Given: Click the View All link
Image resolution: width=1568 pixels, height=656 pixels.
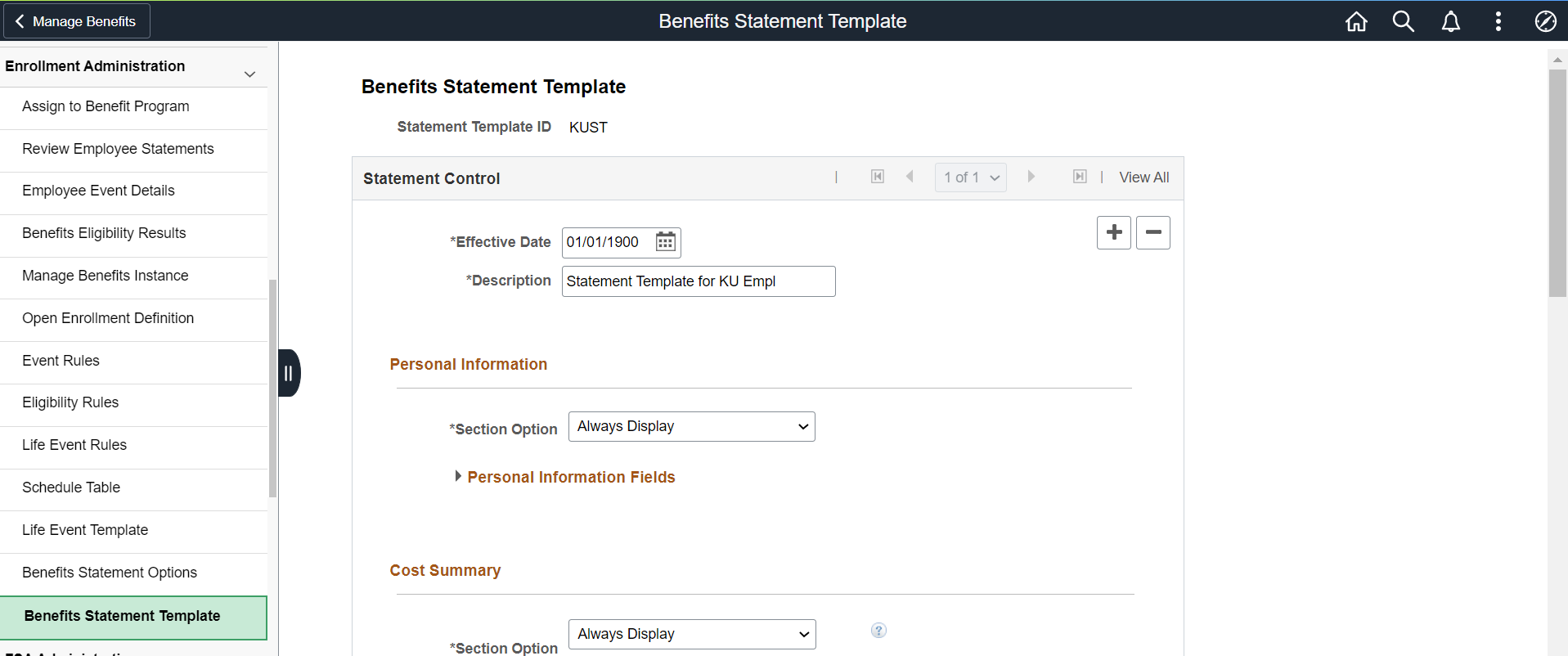Looking at the screenshot, I should (x=1143, y=177).
